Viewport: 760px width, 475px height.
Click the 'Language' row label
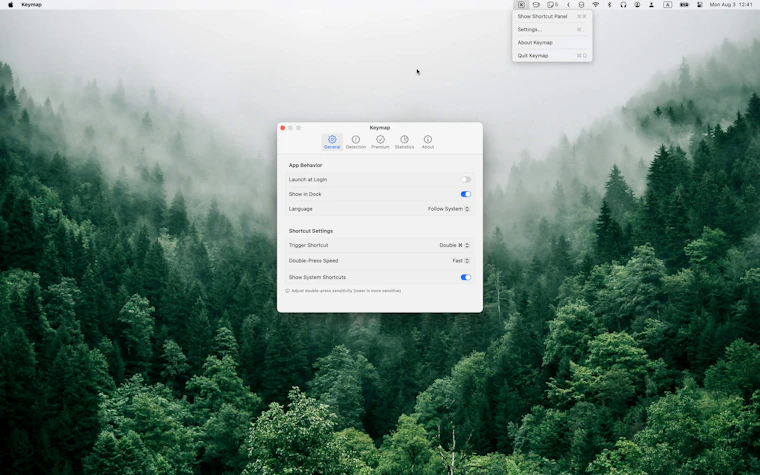click(x=301, y=209)
